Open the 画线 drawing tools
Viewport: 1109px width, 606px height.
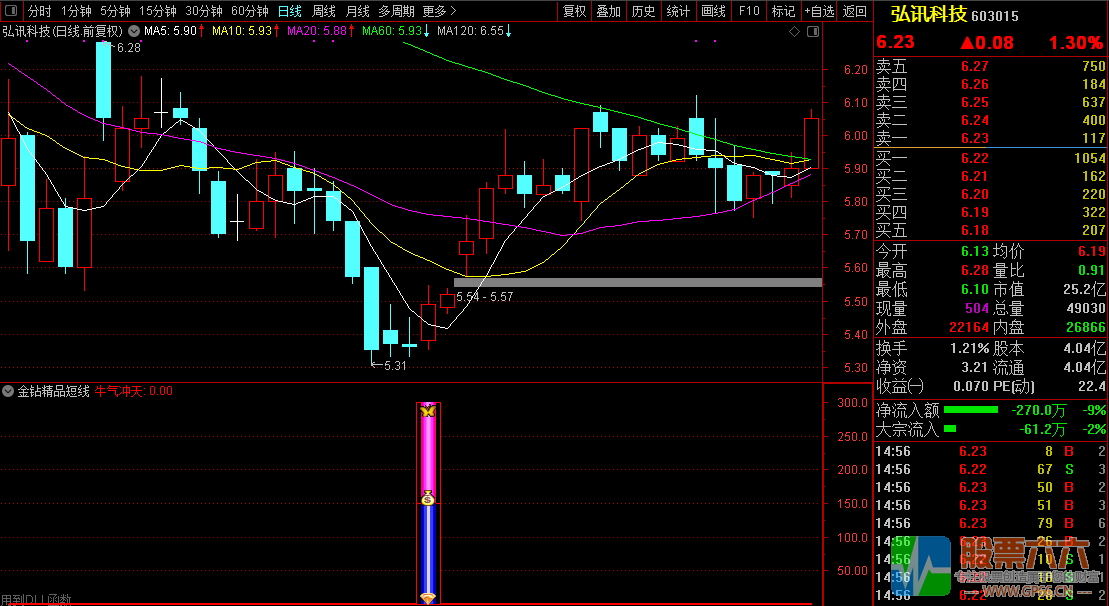coord(713,12)
